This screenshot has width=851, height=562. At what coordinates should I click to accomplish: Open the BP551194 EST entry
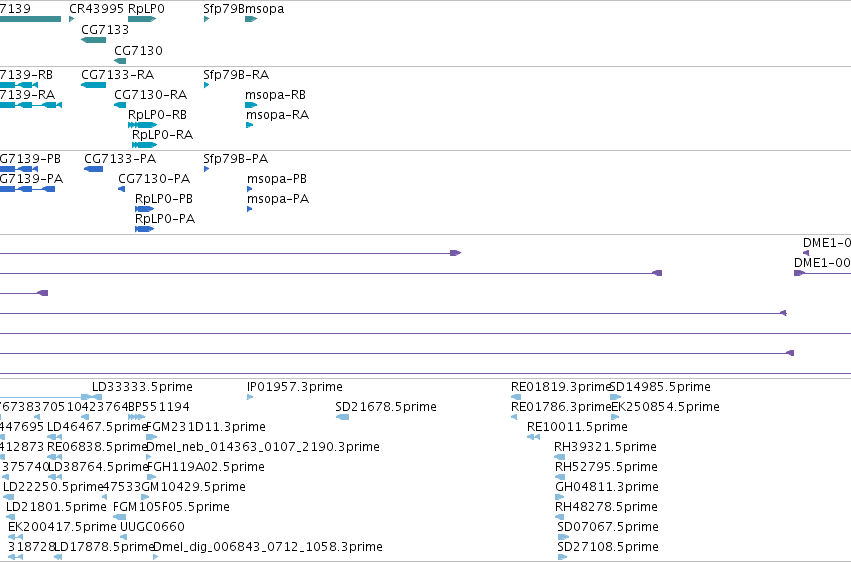click(x=158, y=407)
